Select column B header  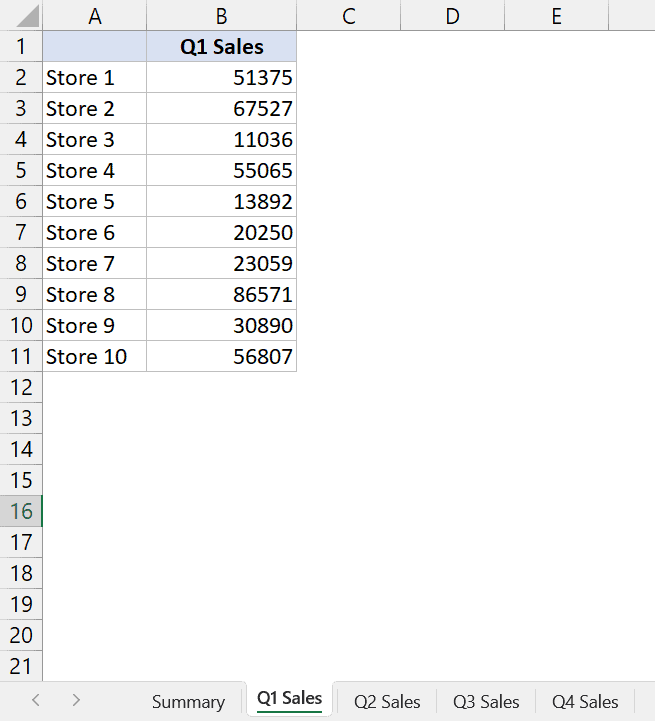pyautogui.click(x=221, y=15)
